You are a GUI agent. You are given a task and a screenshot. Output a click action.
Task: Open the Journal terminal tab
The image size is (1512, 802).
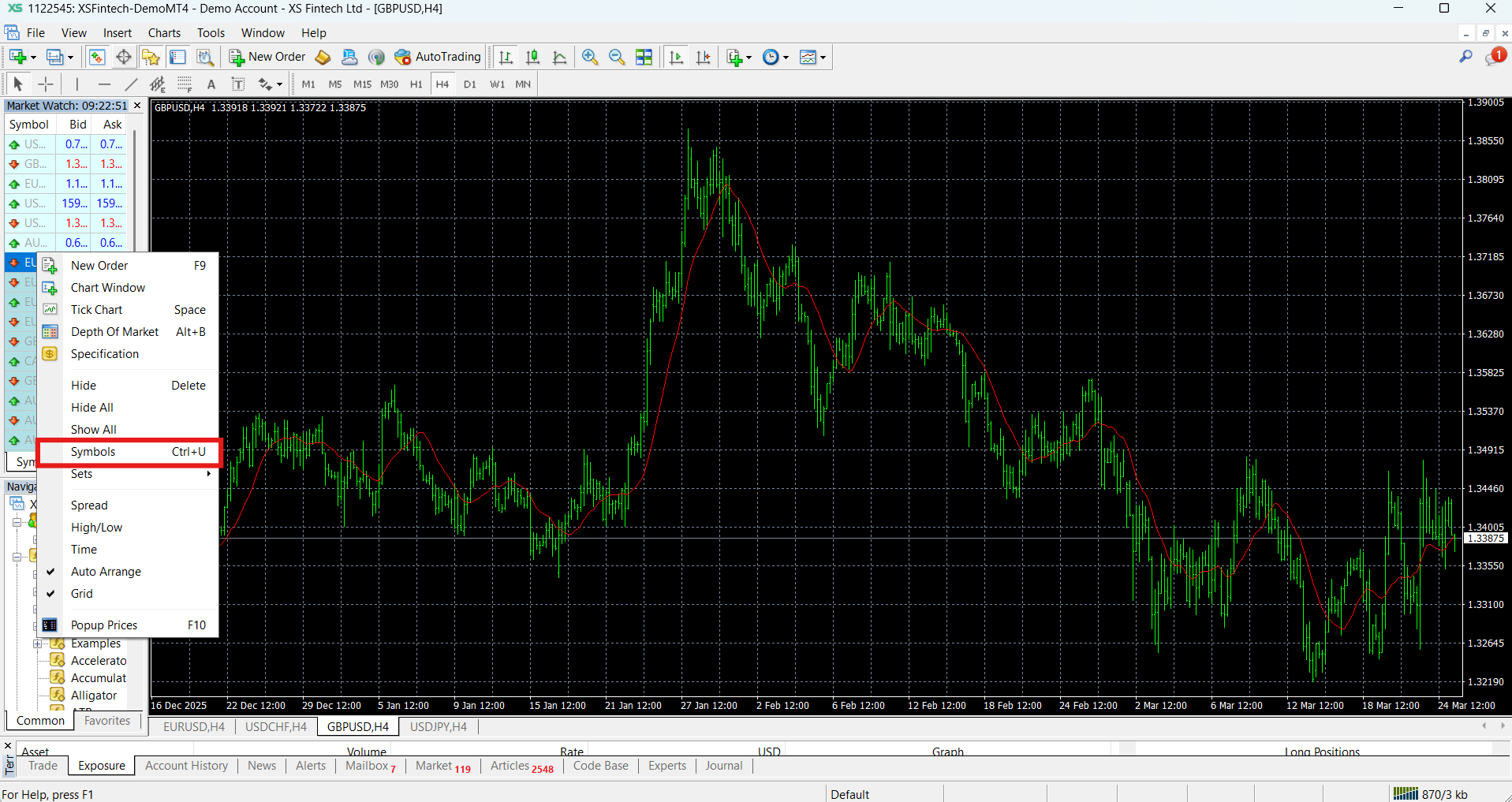coord(724,766)
